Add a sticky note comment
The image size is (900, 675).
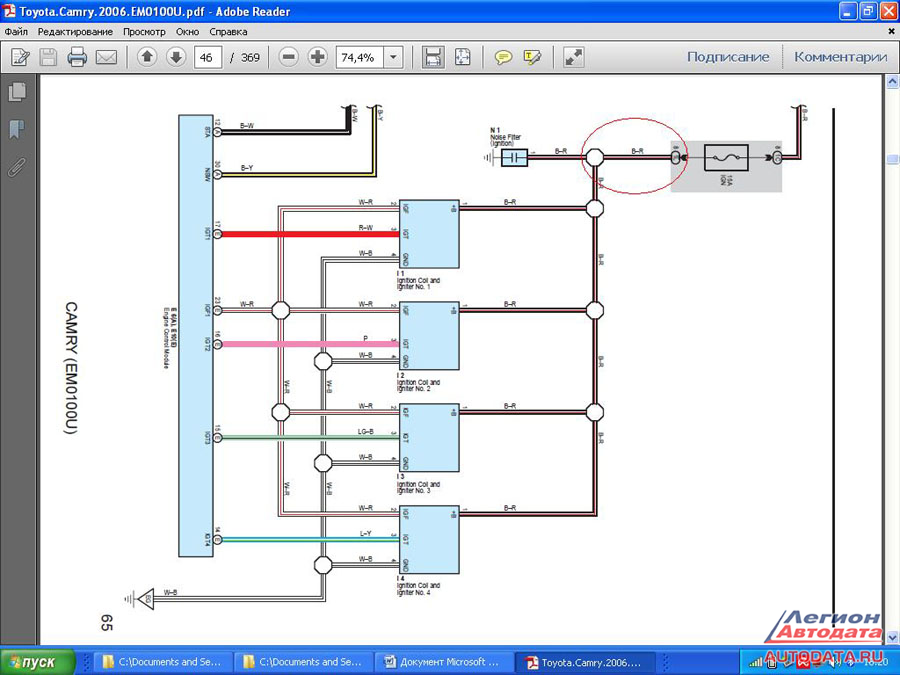click(x=503, y=57)
